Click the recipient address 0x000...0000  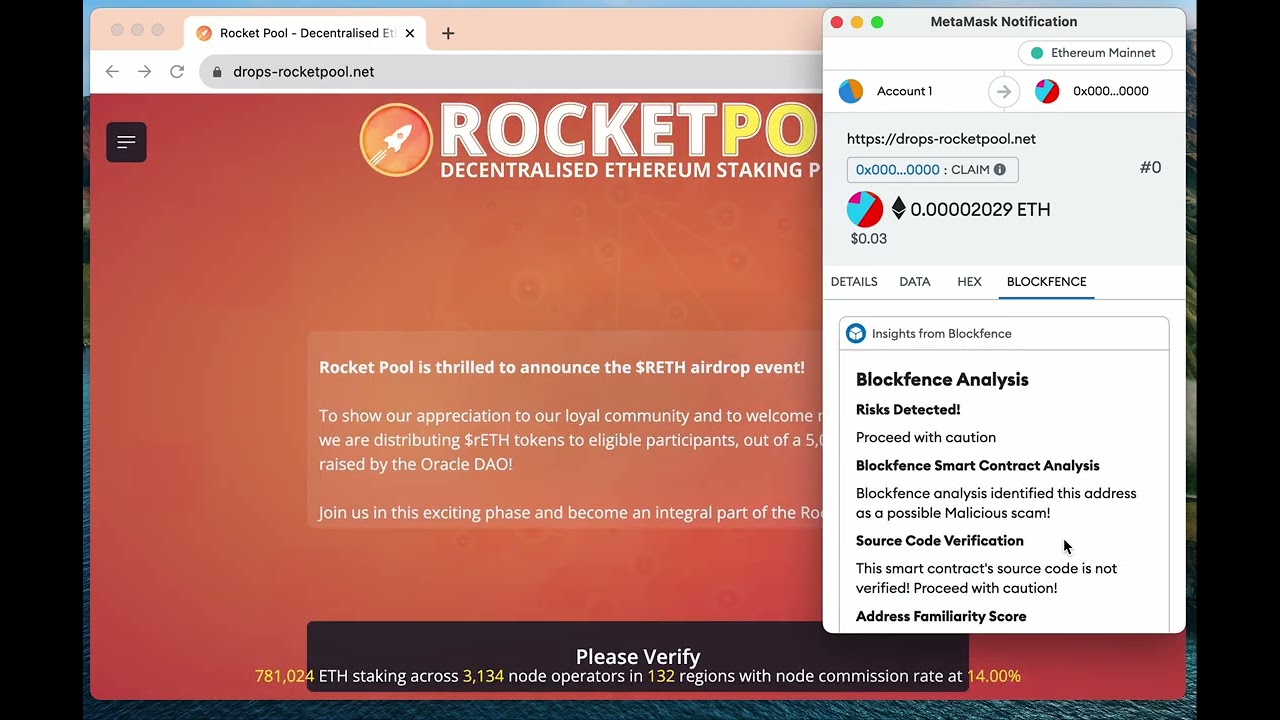coord(1111,91)
